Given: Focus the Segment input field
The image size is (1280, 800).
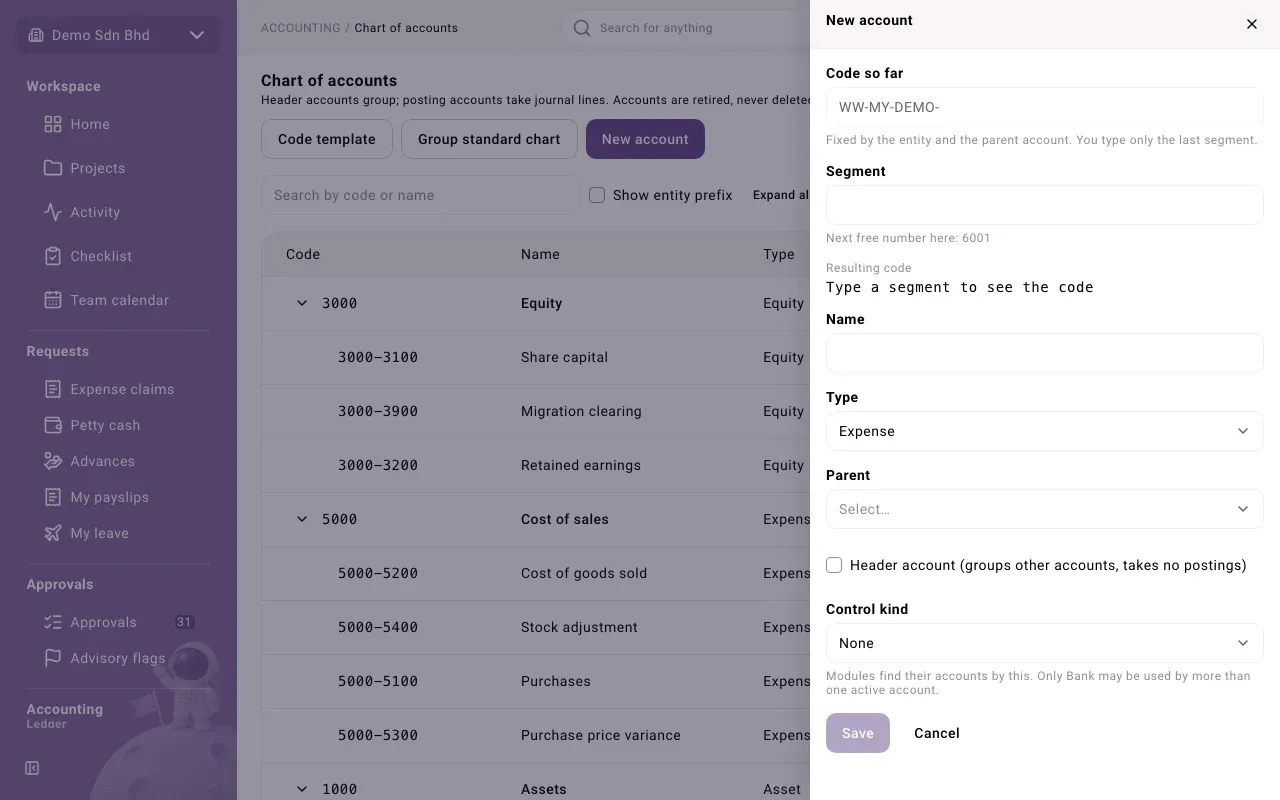Looking at the screenshot, I should tap(1045, 205).
